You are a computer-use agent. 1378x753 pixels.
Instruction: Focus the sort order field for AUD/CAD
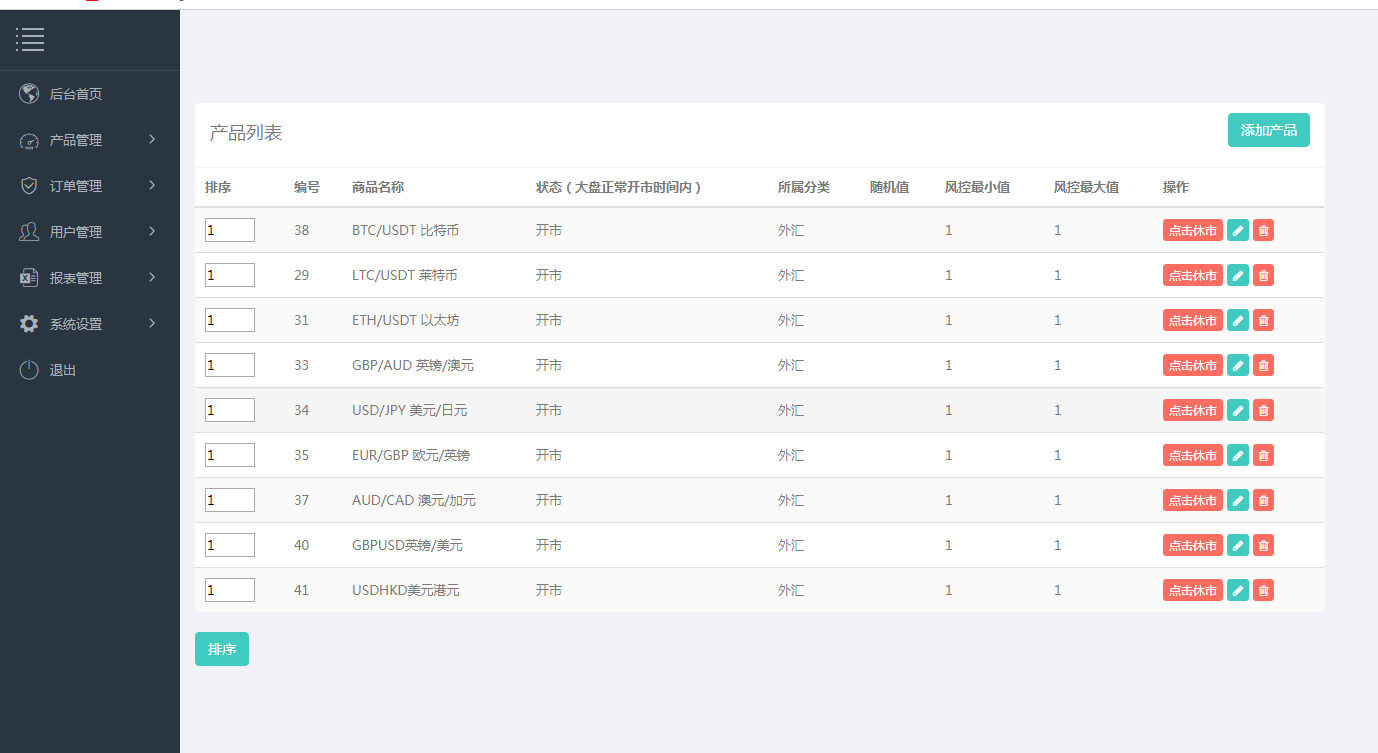coord(230,500)
